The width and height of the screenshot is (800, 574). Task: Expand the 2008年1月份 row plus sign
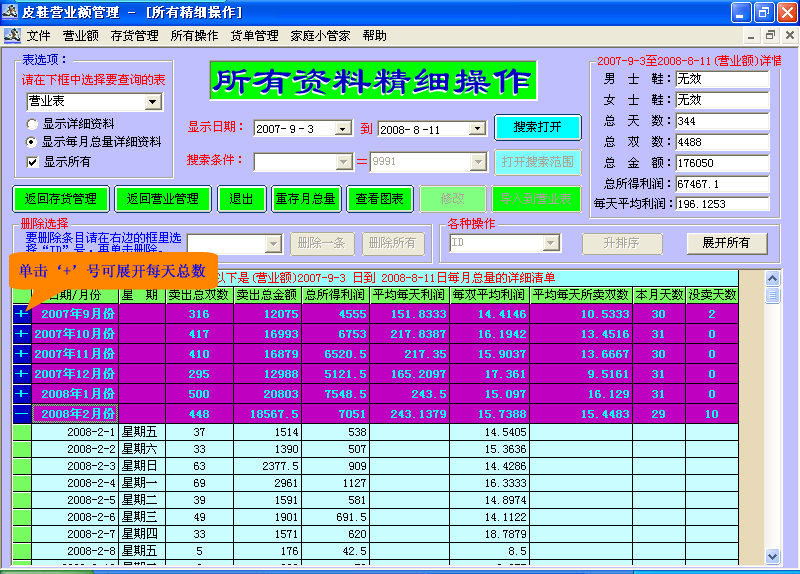pos(22,393)
